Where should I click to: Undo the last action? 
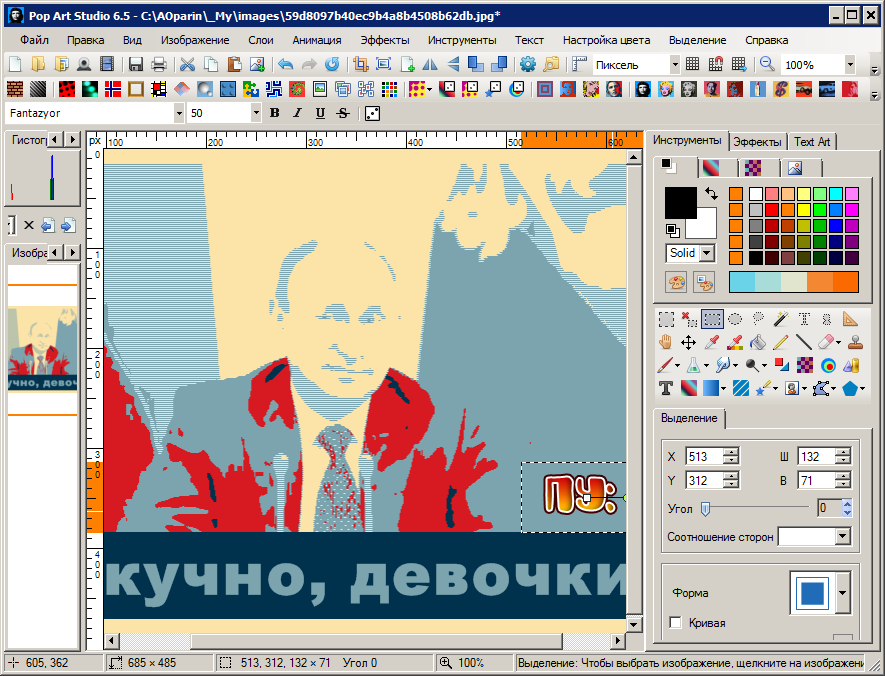286,64
